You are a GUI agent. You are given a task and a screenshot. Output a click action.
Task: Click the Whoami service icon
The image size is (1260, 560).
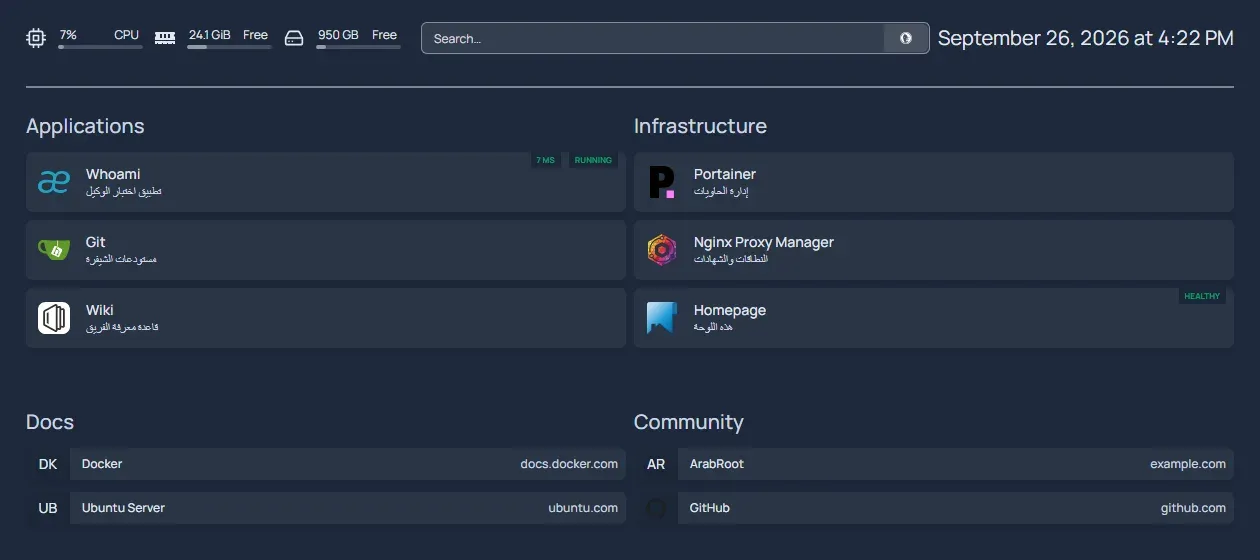[x=54, y=182]
